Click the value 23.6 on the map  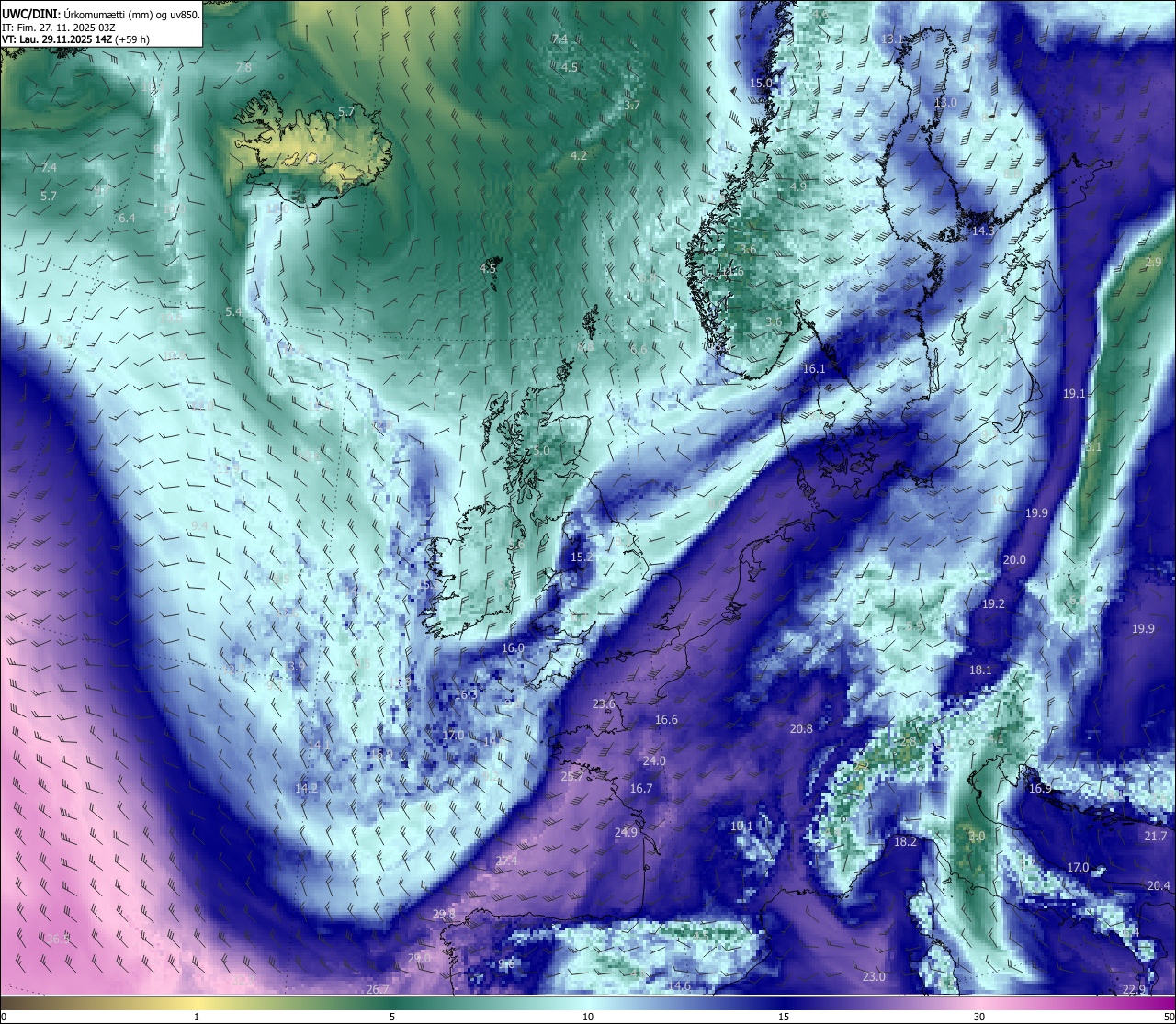(x=604, y=703)
